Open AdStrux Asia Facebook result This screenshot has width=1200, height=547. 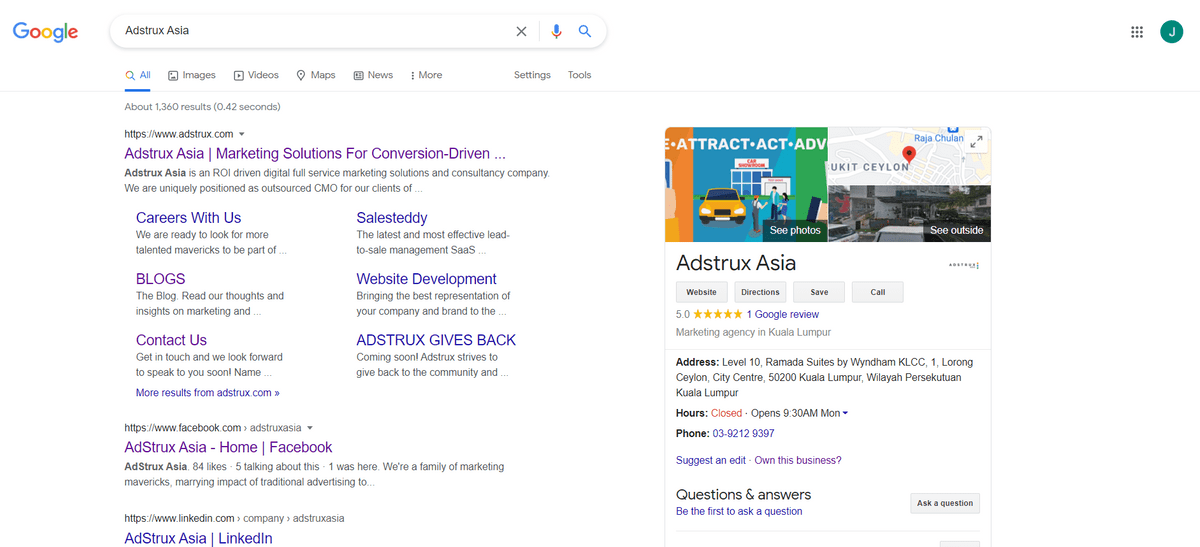tap(228, 448)
